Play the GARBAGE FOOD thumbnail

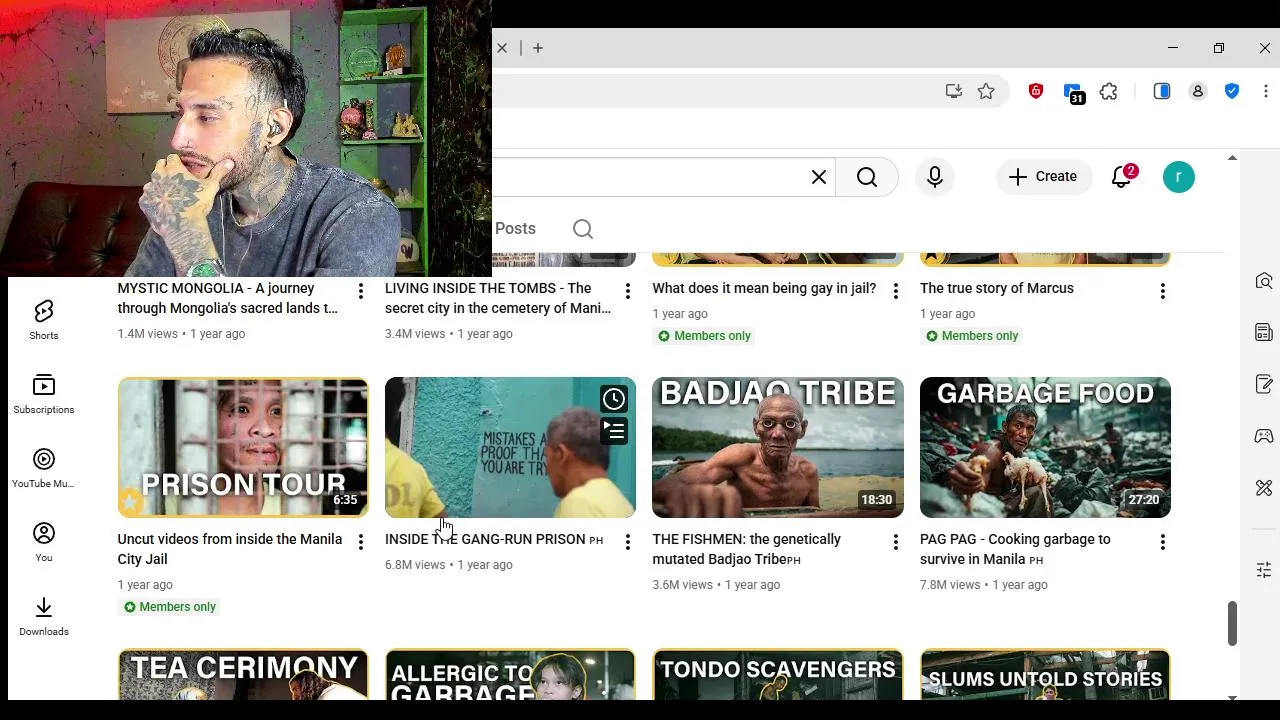1045,447
